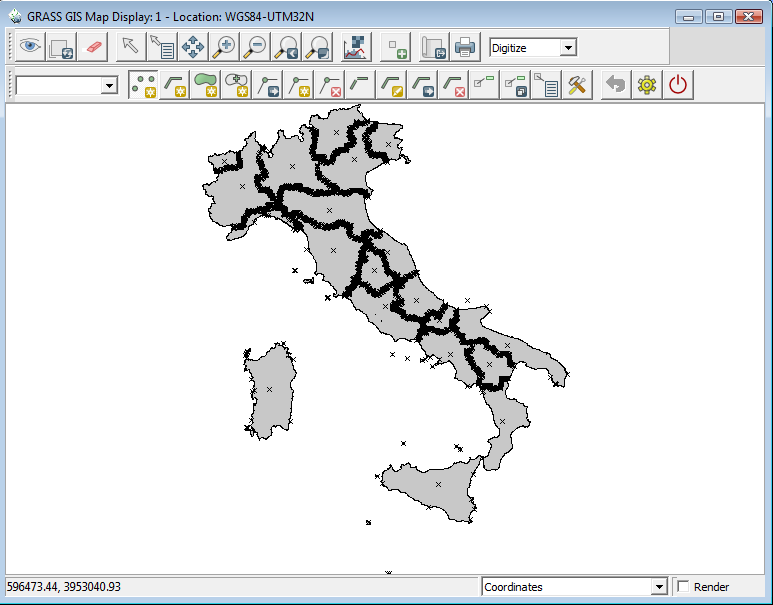Click the Undo arrow button
The image size is (773, 605).
click(616, 85)
